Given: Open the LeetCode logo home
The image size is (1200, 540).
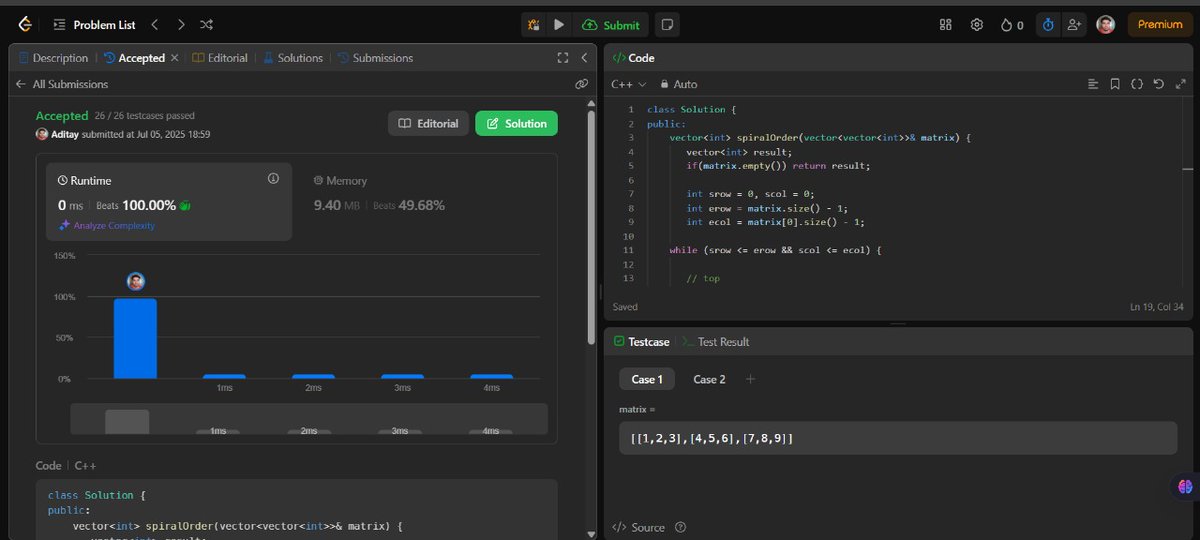Looking at the screenshot, I should tap(25, 24).
